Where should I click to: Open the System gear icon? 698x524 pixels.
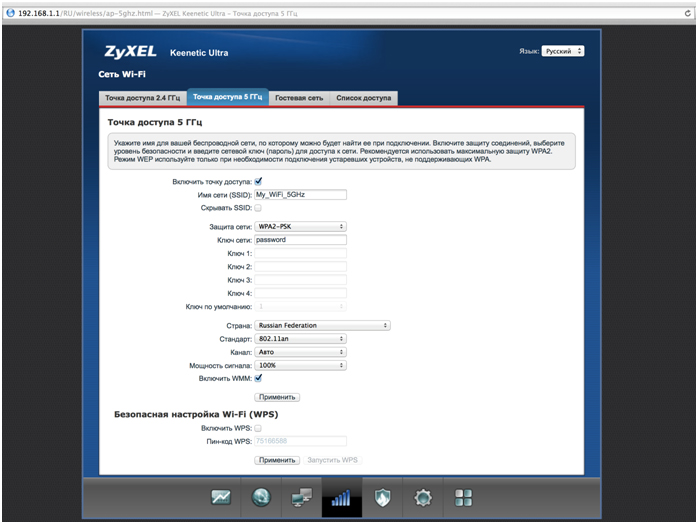tap(423, 497)
